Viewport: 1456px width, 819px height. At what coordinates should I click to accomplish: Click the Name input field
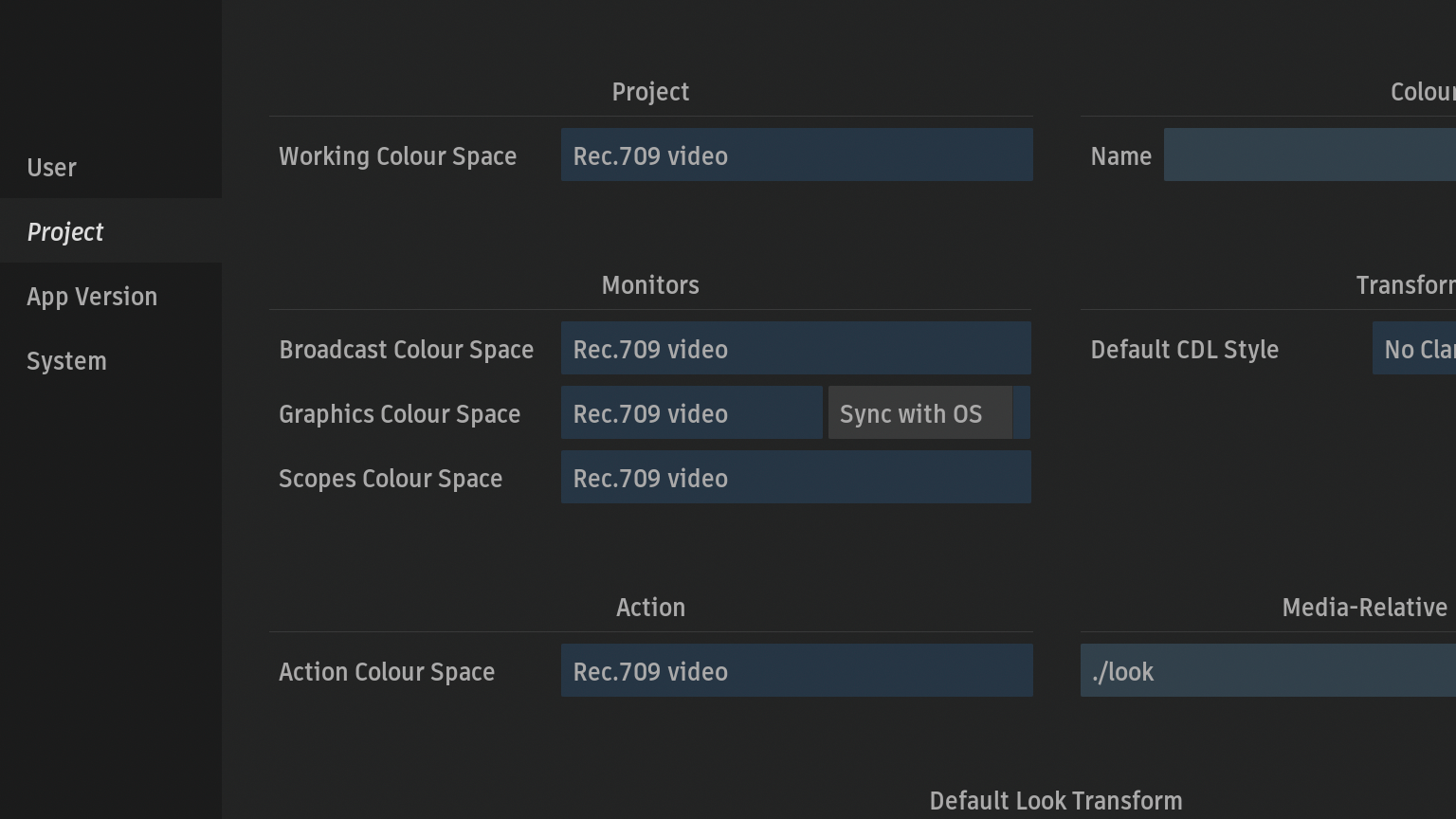pyautogui.click(x=1309, y=155)
